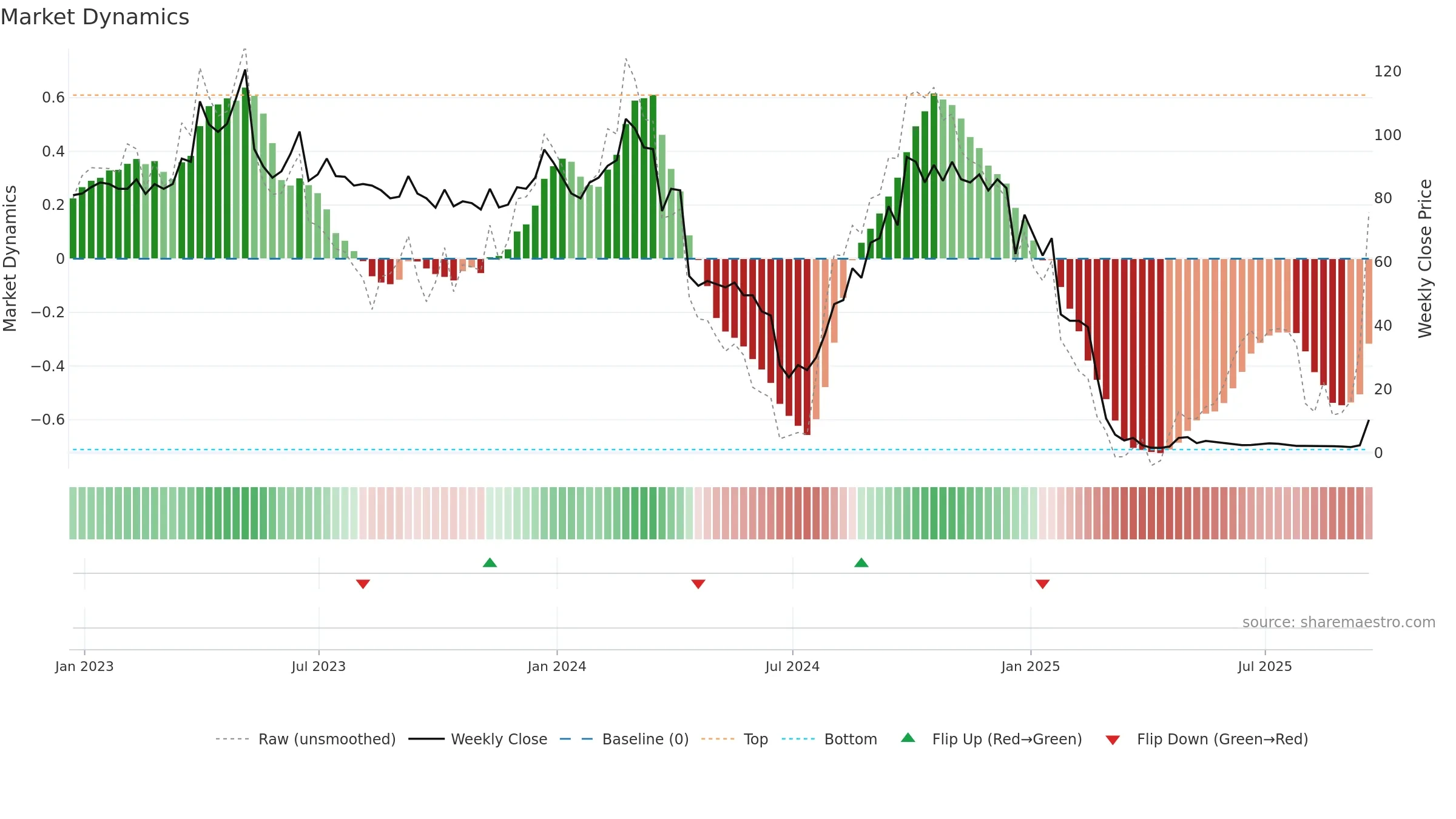The width and height of the screenshot is (1456, 819).
Task: Click the source: sharemaestro.com text
Action: 1339,622
